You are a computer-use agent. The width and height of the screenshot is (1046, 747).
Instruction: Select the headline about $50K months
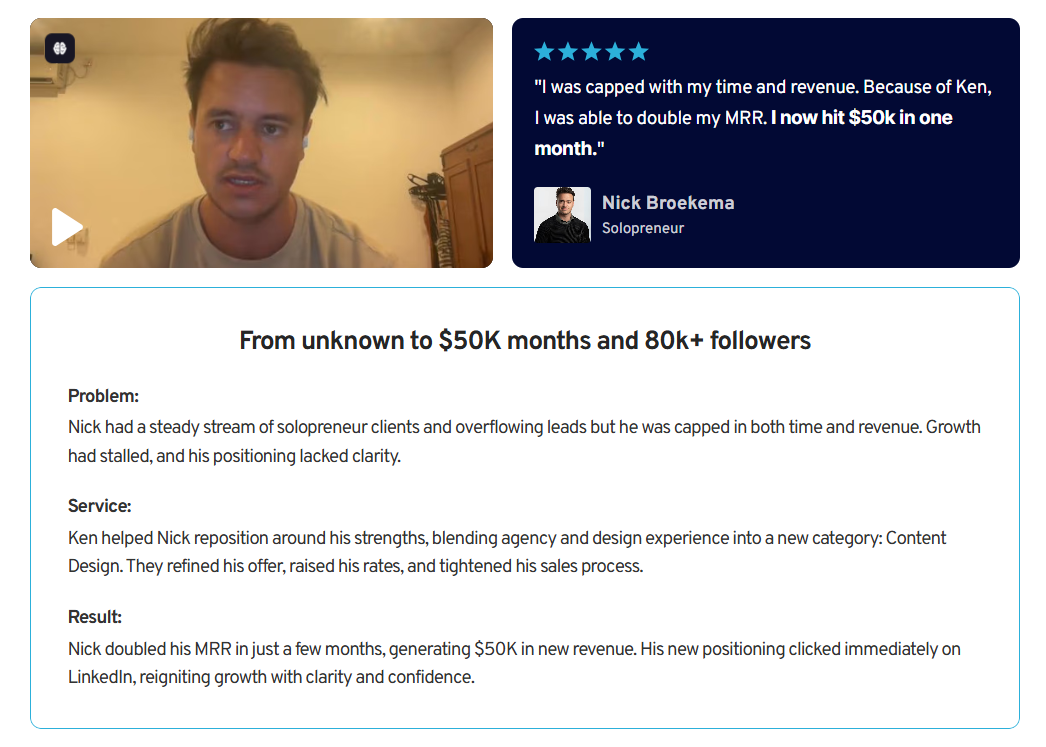[523, 340]
